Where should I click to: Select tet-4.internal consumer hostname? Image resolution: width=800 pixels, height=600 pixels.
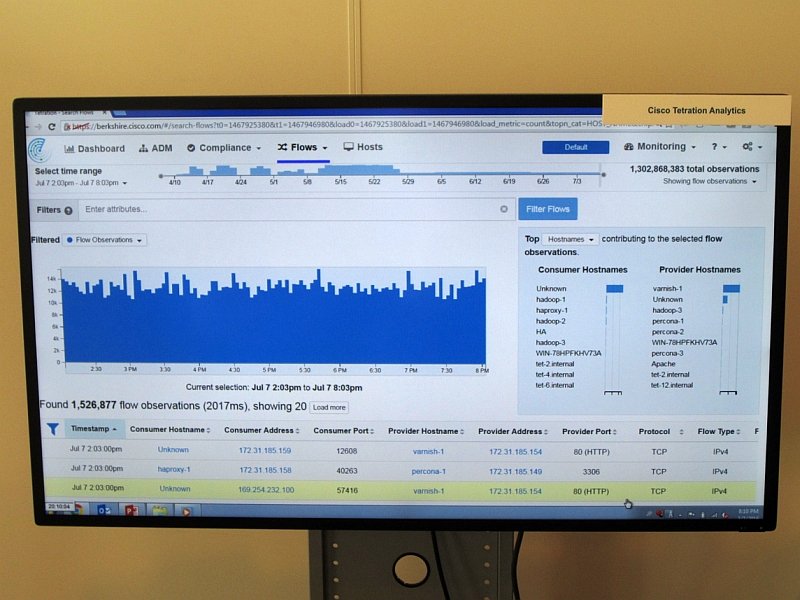555,374
